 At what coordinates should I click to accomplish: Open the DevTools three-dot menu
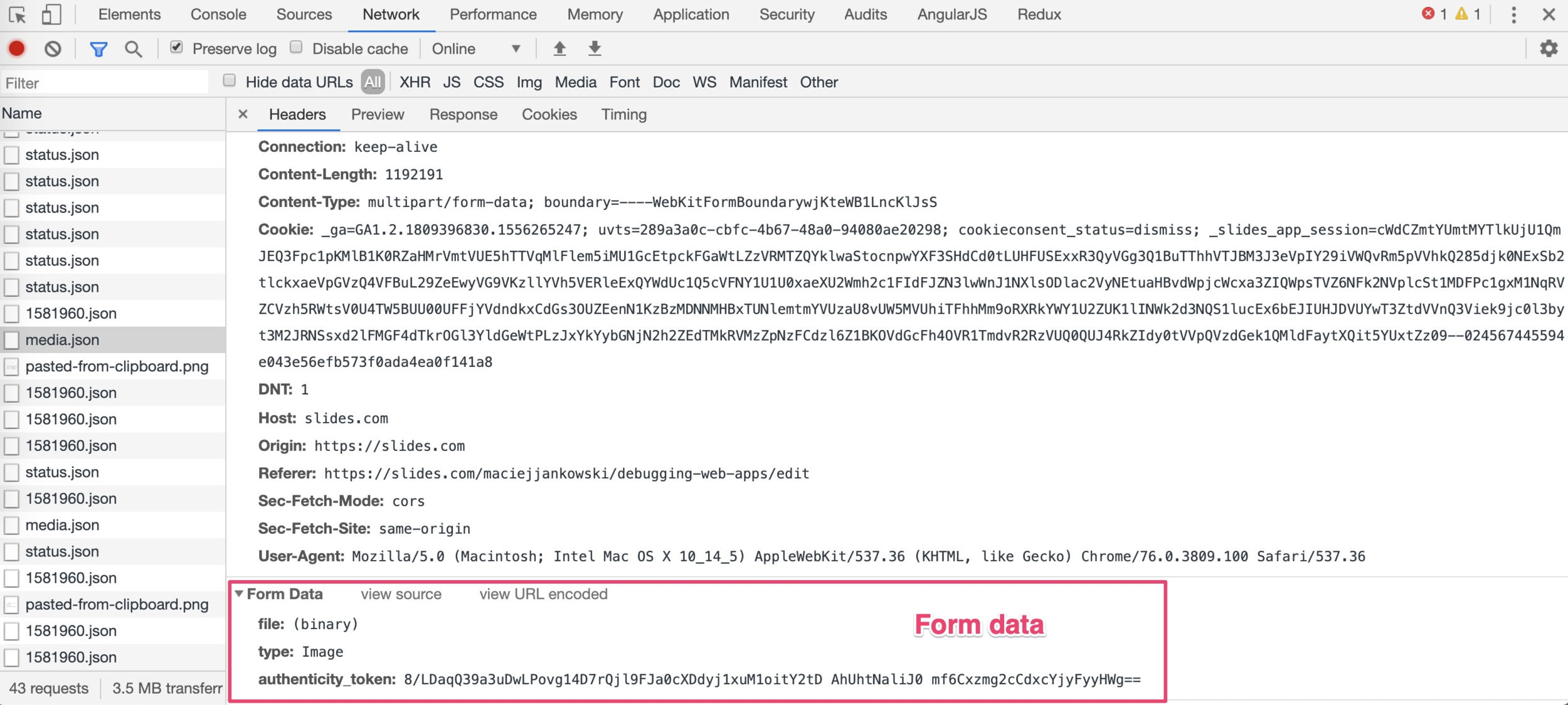[1513, 14]
